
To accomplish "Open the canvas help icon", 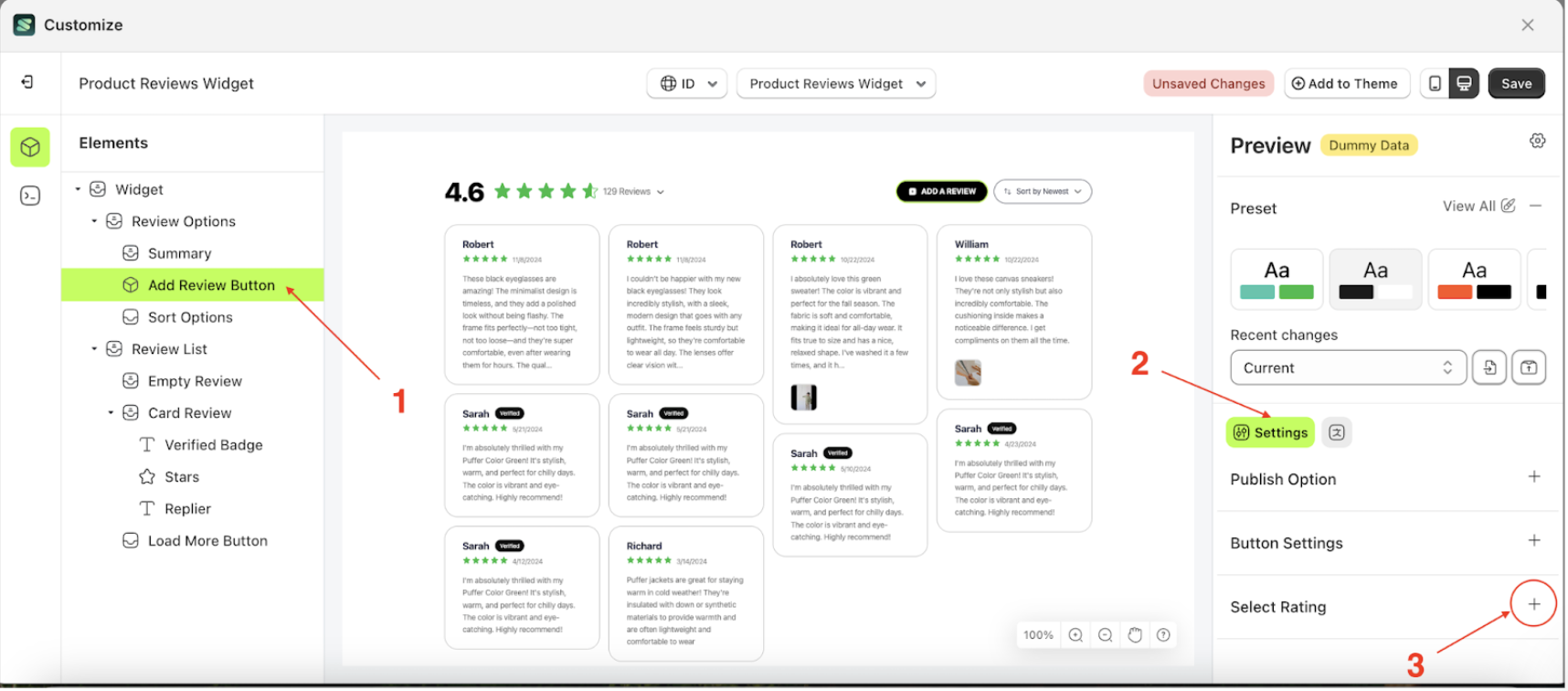I will [1163, 635].
